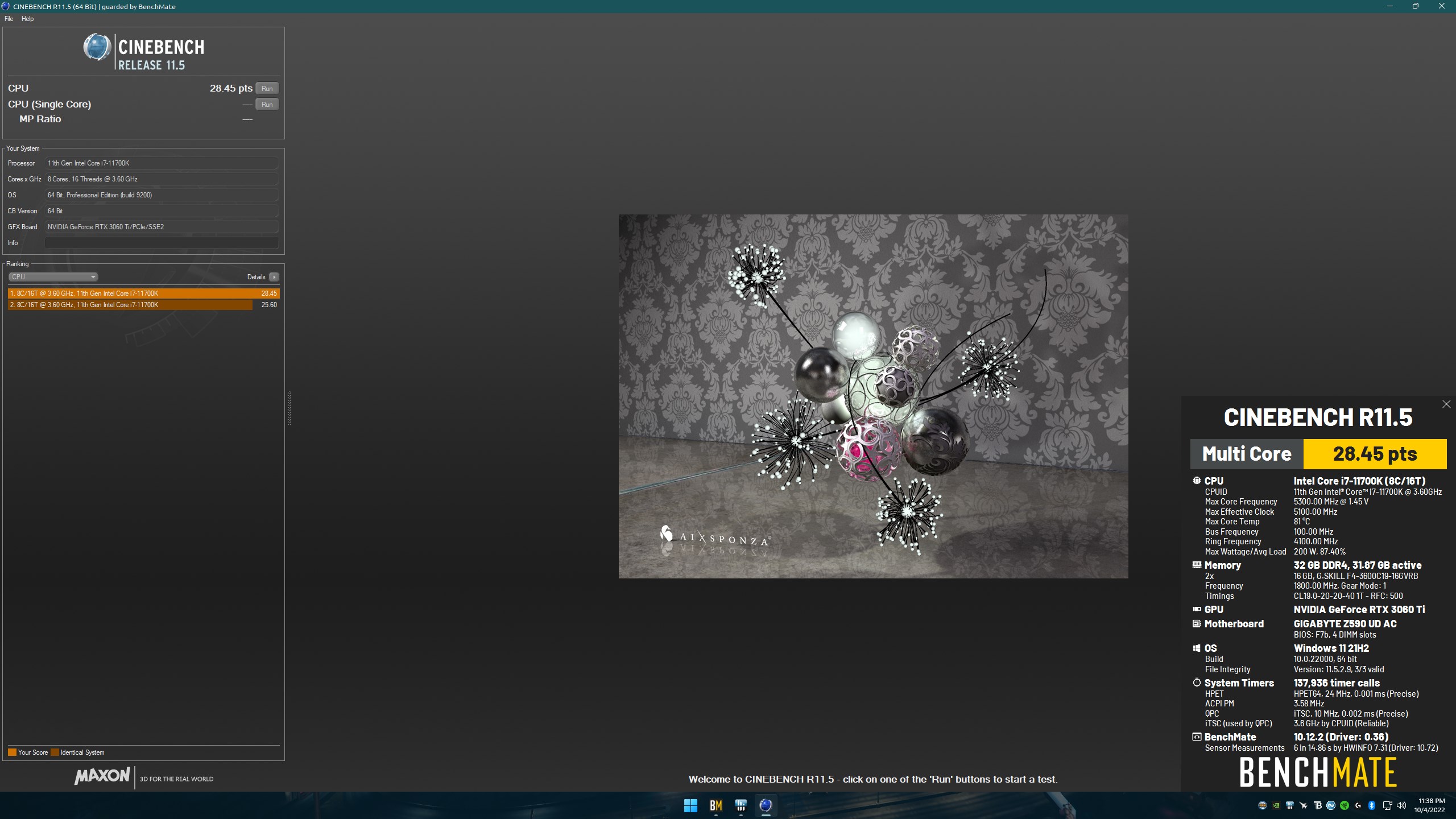The image size is (1456, 819).
Task: Click the CPU score 28.45 pts value
Action: (x=231, y=88)
